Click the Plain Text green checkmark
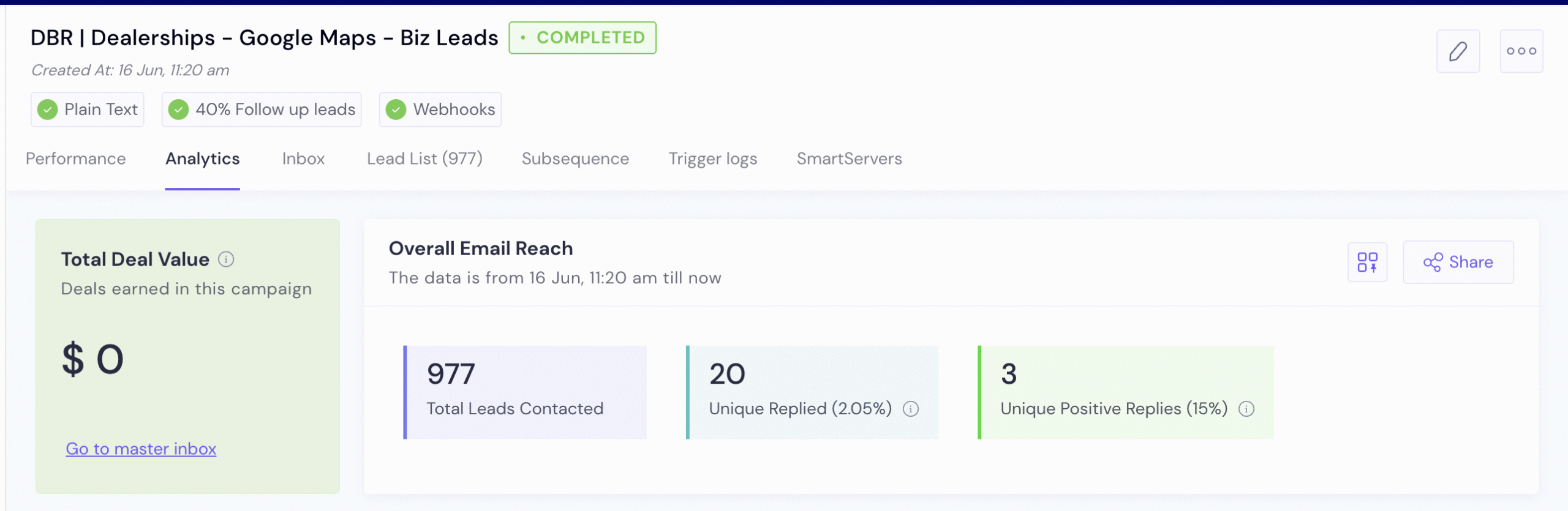The width and height of the screenshot is (1568, 511). tap(47, 110)
